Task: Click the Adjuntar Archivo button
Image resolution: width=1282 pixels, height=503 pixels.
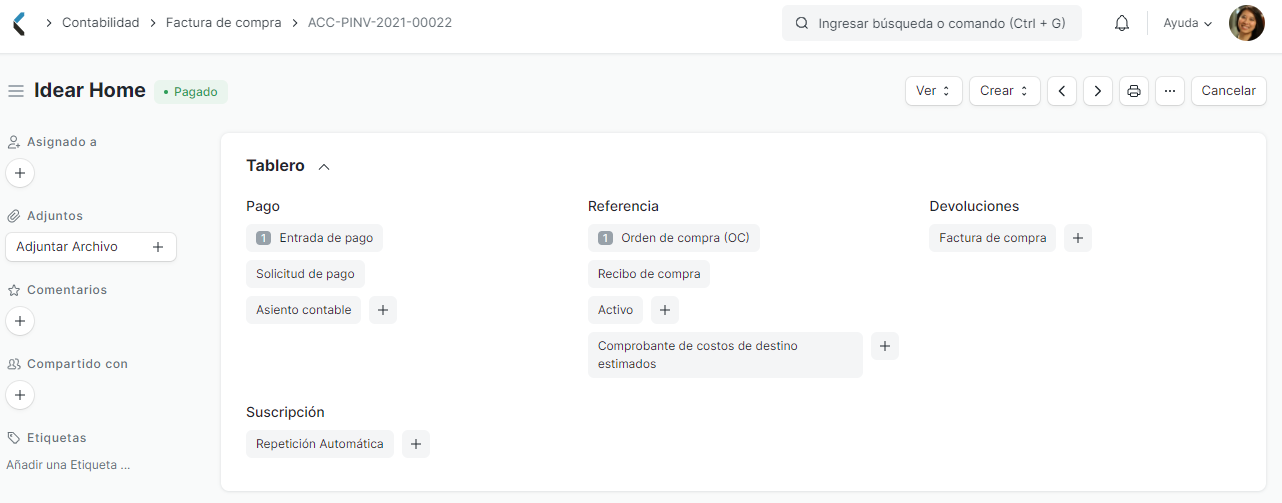Action: pos(91,247)
